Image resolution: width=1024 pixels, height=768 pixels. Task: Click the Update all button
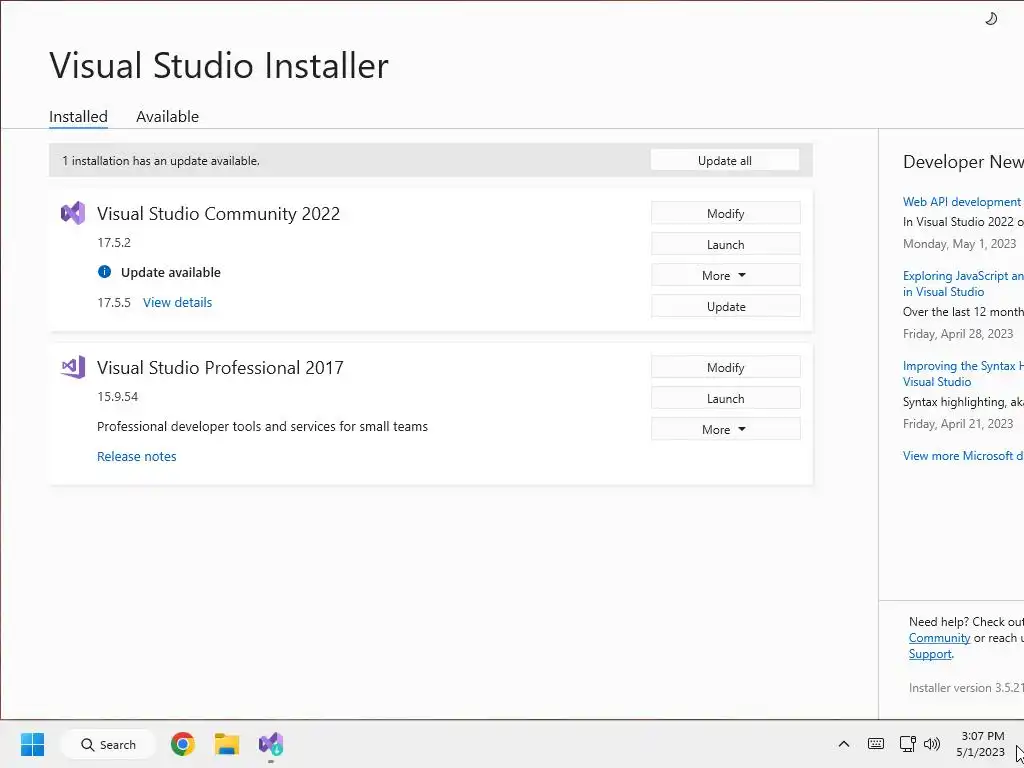pos(725,161)
